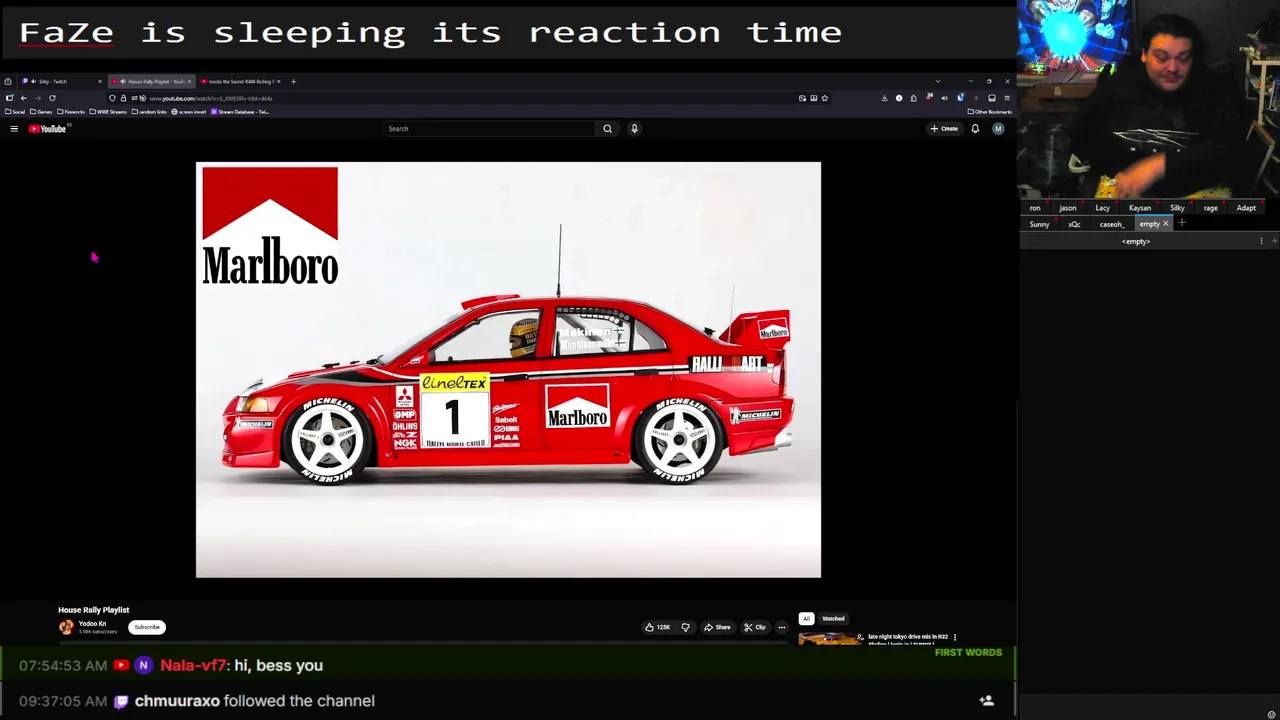Go to the YouTube home logo

point(48,129)
